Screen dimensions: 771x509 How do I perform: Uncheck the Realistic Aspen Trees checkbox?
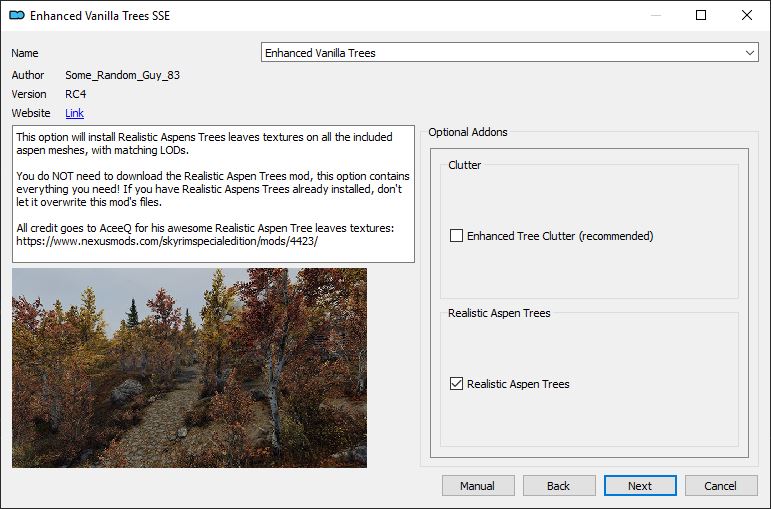pos(456,384)
